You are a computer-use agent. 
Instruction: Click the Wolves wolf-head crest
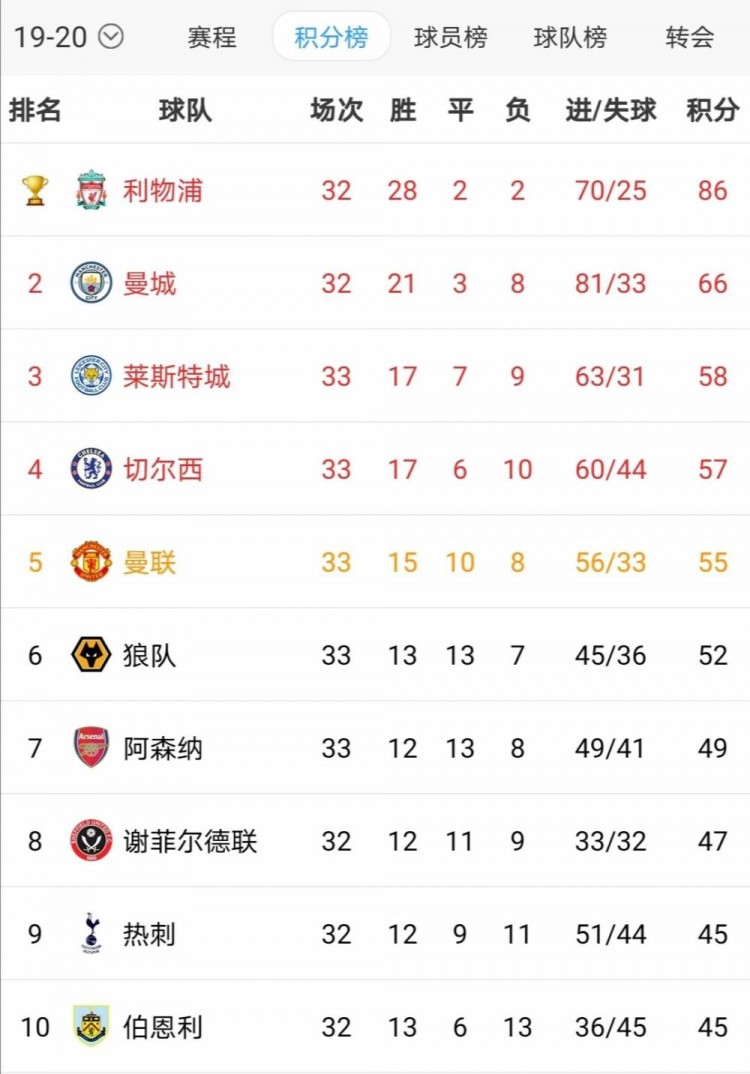pyautogui.click(x=91, y=654)
